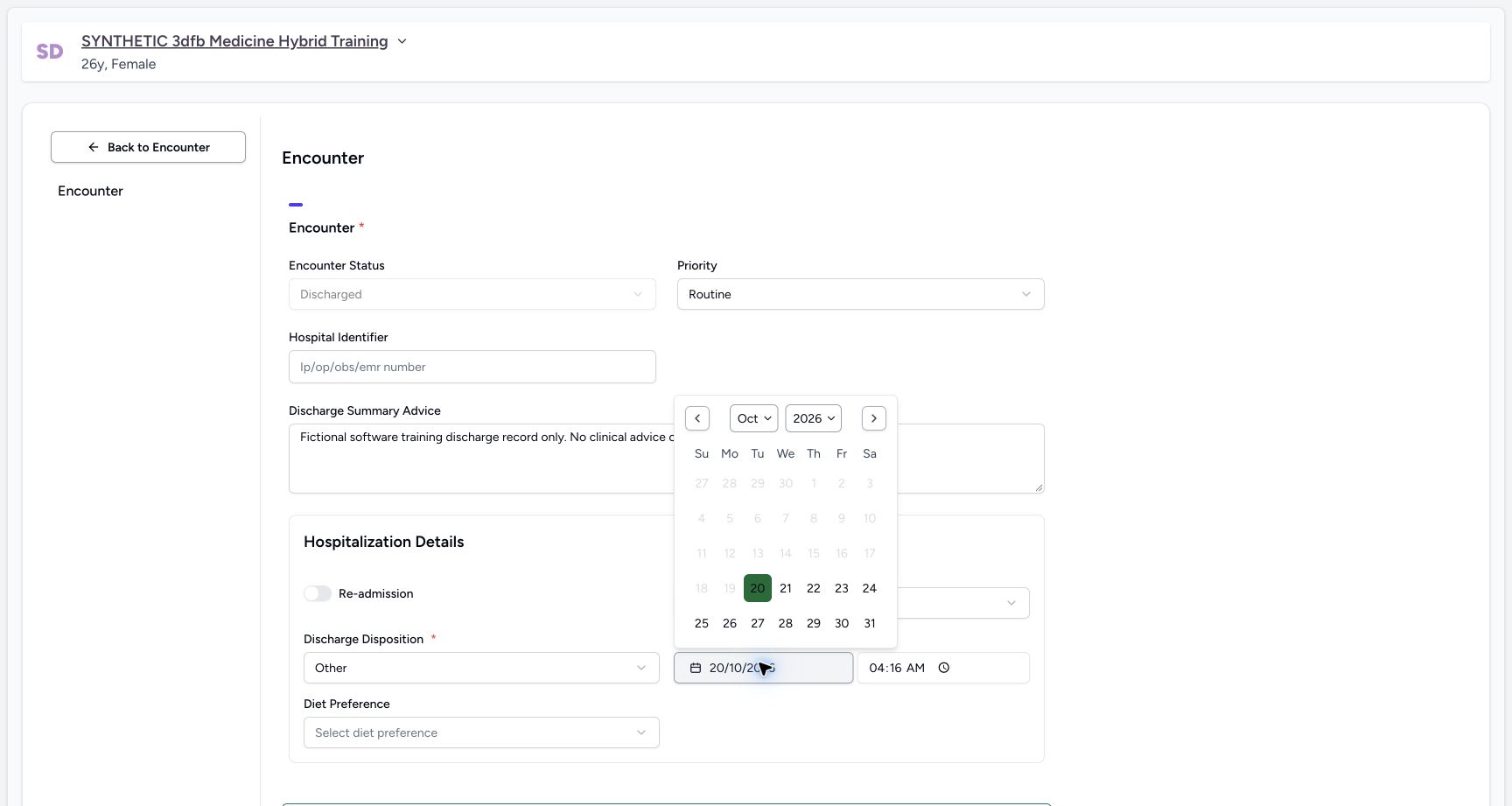Click the Hospital Identifier input field
The height and width of the screenshot is (806, 1512).
pyautogui.click(x=472, y=367)
